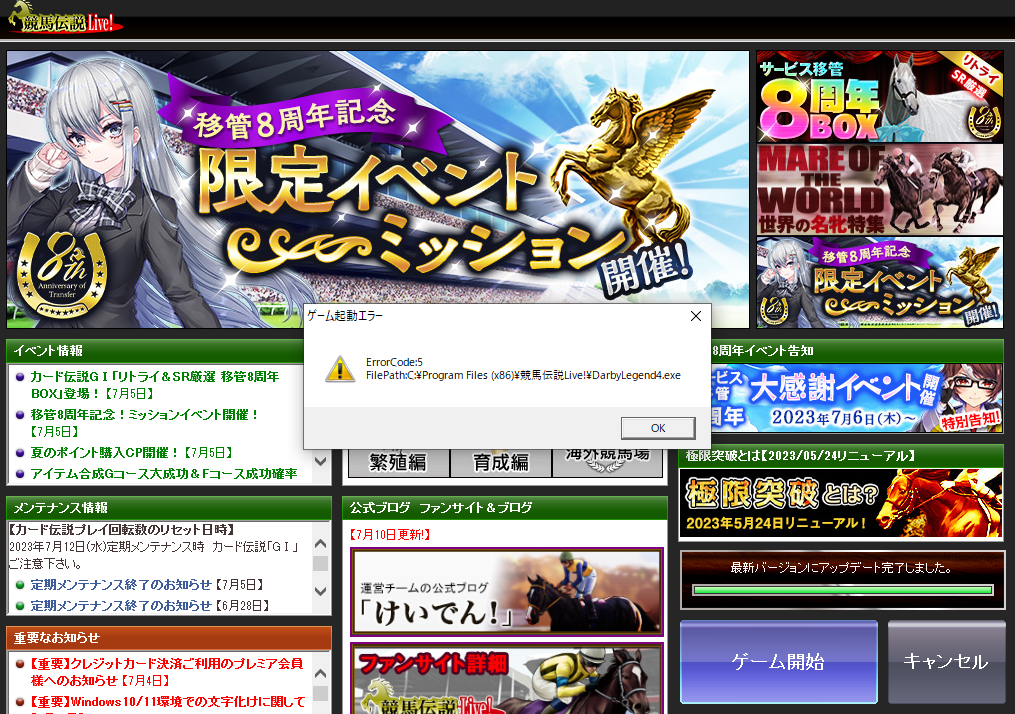
Task: Click the green update progress bar
Action: 842,590
